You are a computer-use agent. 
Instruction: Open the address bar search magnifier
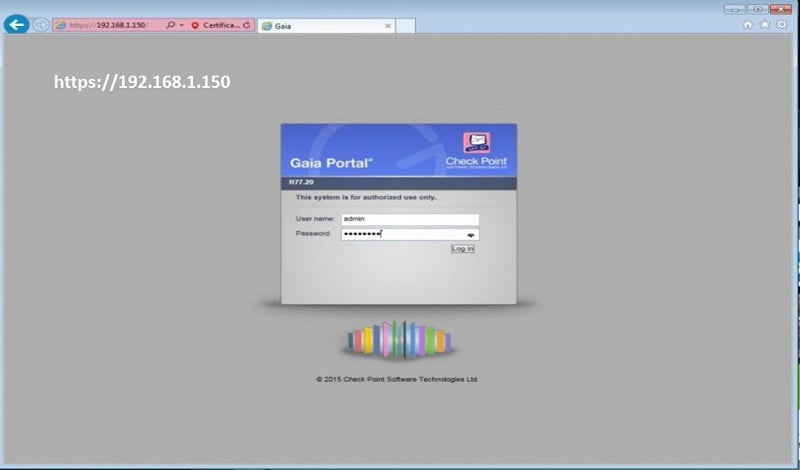click(x=171, y=24)
